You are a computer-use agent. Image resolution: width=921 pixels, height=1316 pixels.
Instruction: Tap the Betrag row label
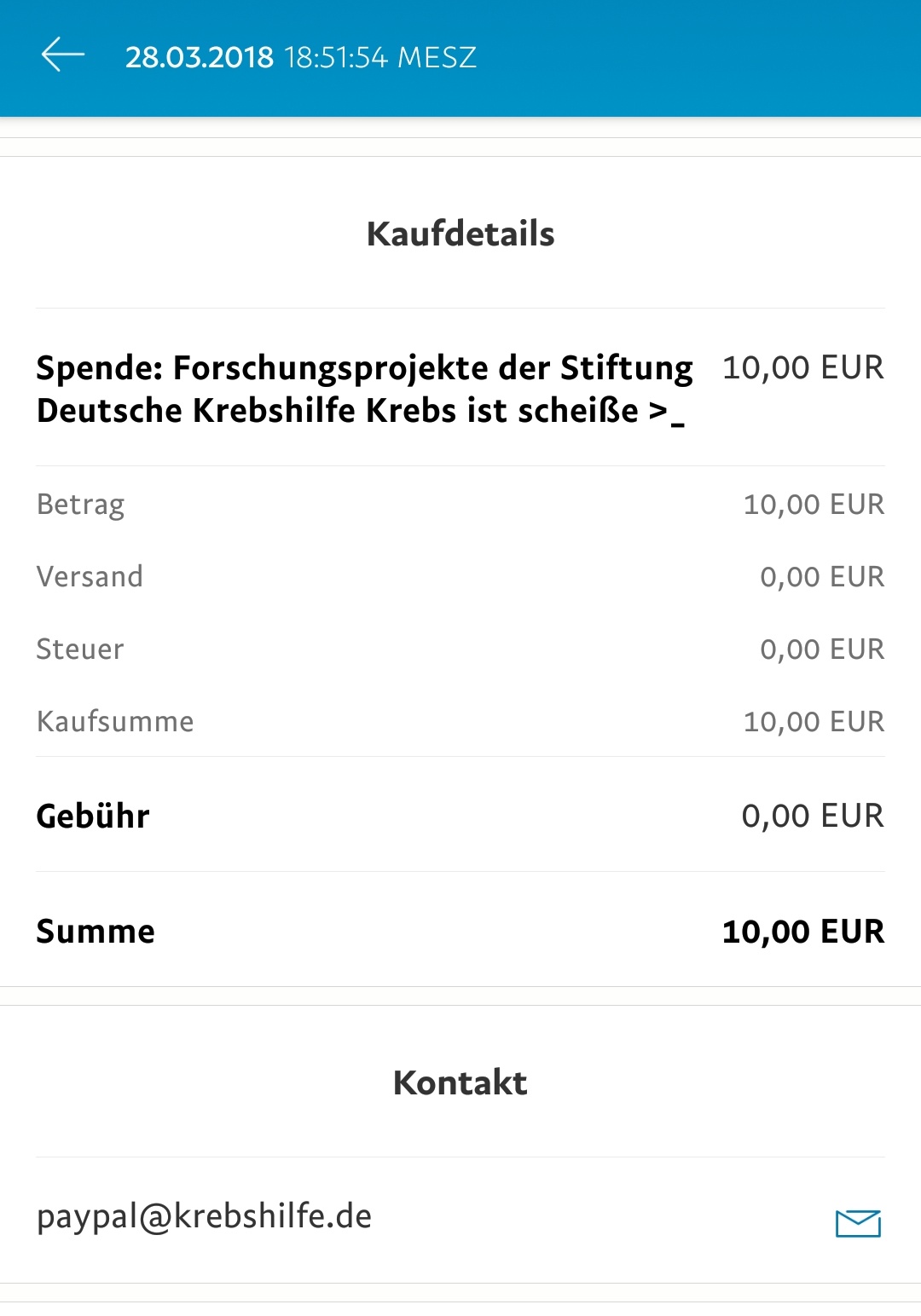(x=81, y=505)
